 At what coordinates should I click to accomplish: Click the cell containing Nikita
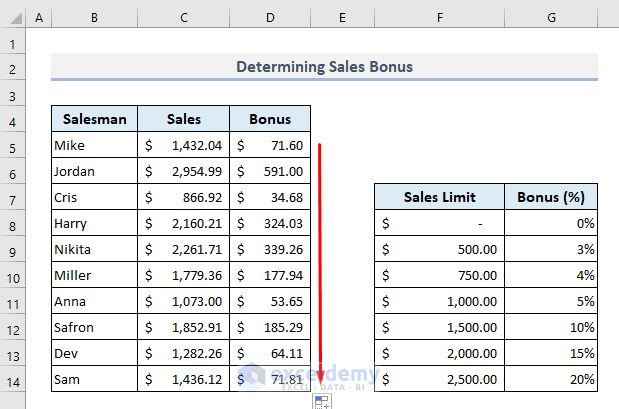(x=95, y=249)
